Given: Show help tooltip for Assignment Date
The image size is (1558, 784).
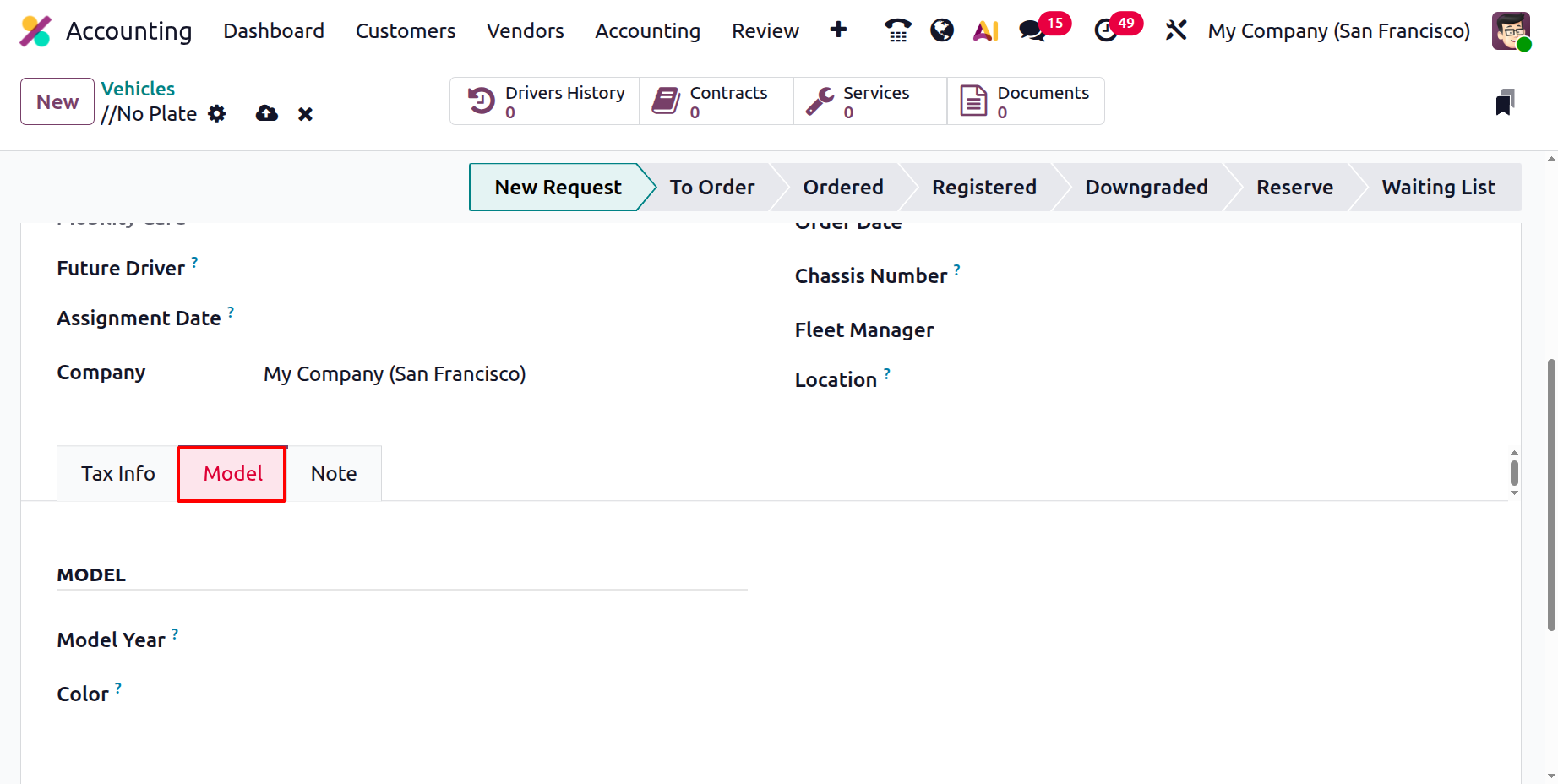Looking at the screenshot, I should coord(231,312).
